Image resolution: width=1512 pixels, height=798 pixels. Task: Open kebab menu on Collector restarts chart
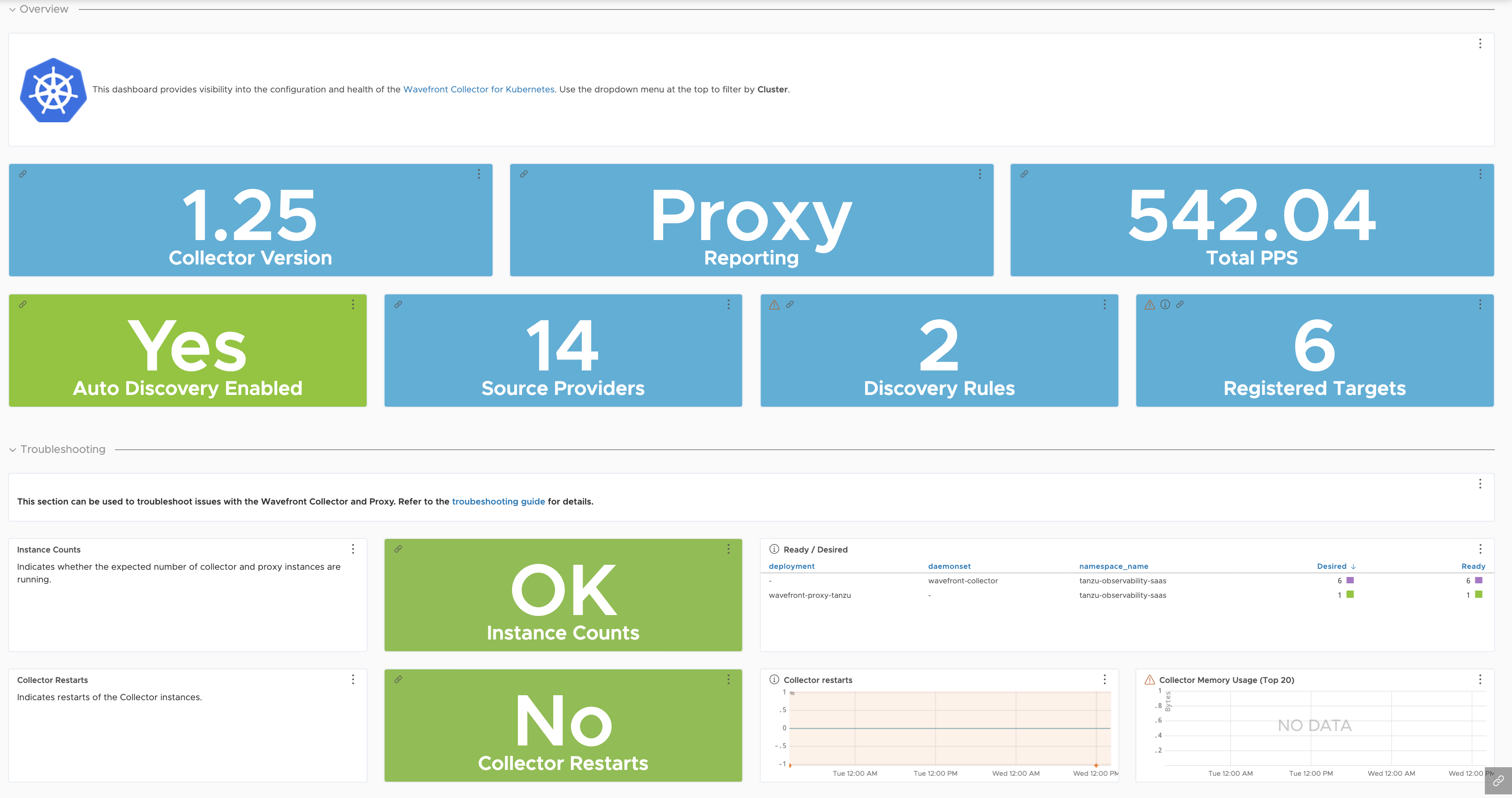click(x=1104, y=679)
